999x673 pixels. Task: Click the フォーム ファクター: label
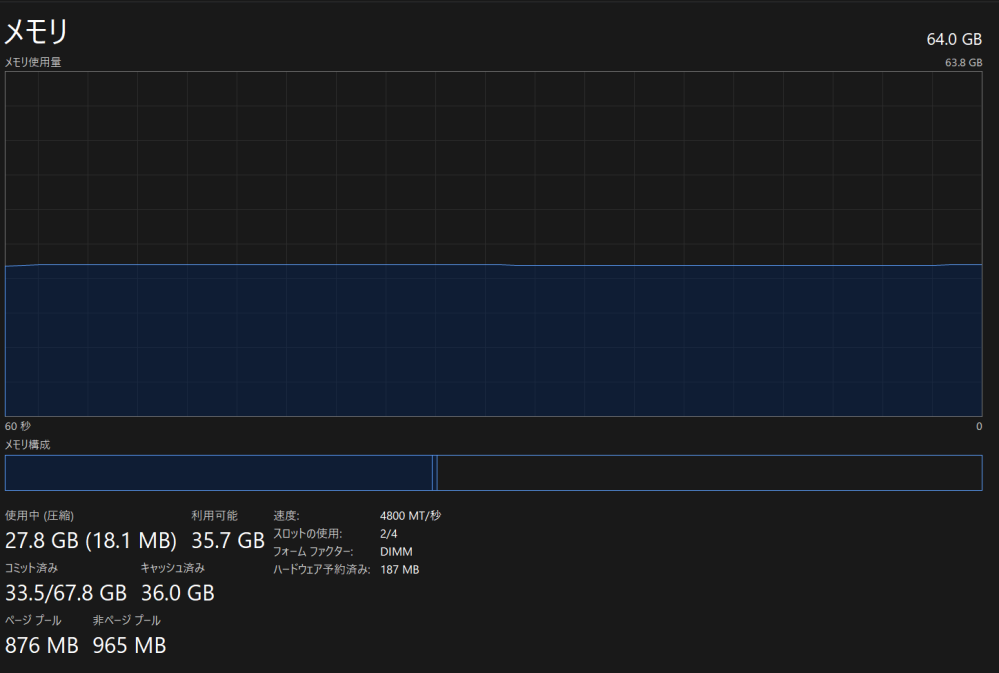[313, 552]
